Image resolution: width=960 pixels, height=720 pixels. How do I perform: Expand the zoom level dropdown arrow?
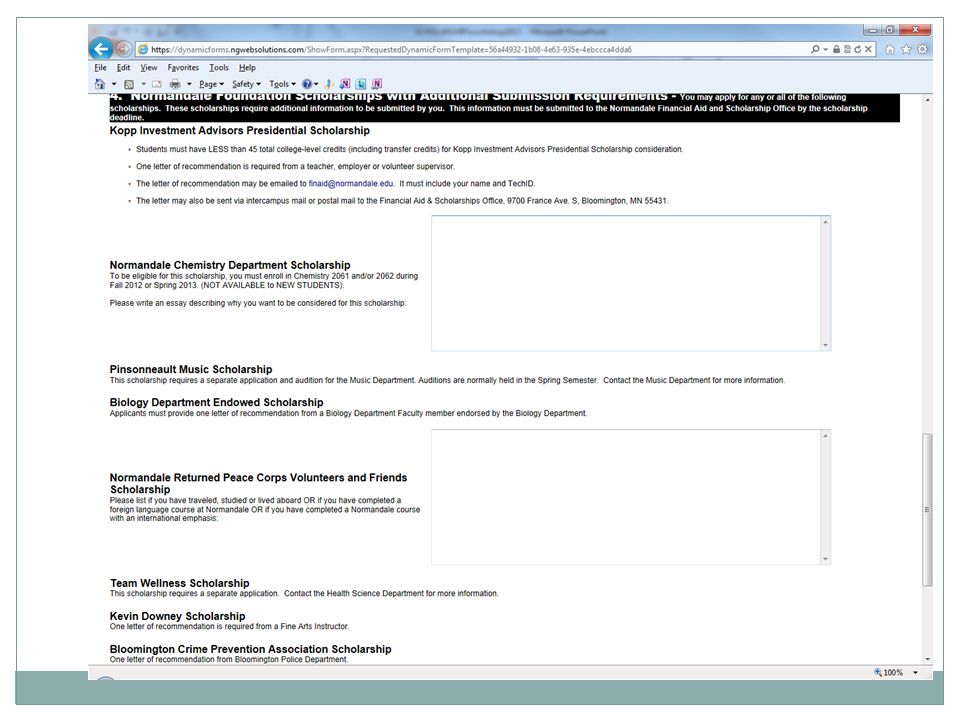pos(915,672)
